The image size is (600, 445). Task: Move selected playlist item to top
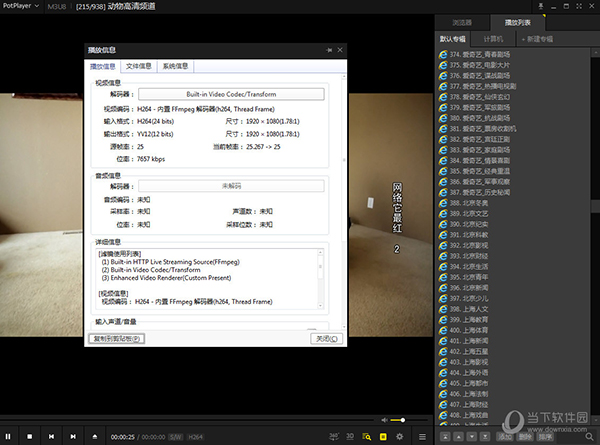tap(445, 437)
